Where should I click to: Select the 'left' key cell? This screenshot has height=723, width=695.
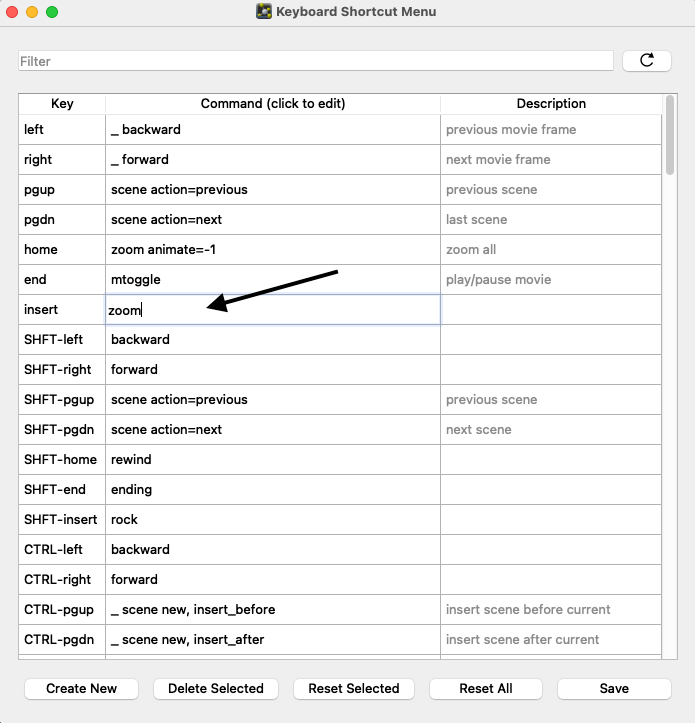(x=62, y=130)
